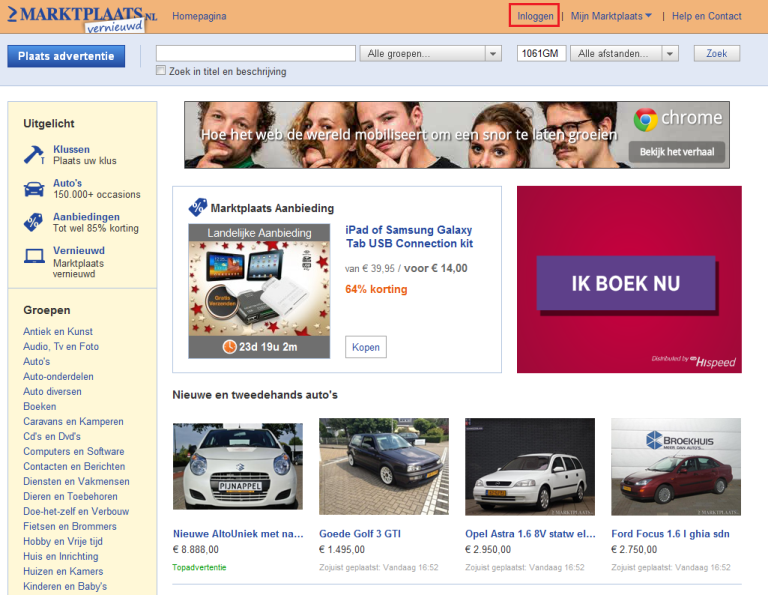Click the Marktplaats Aanbieding tag icon
The height and width of the screenshot is (595, 768).
click(197, 207)
